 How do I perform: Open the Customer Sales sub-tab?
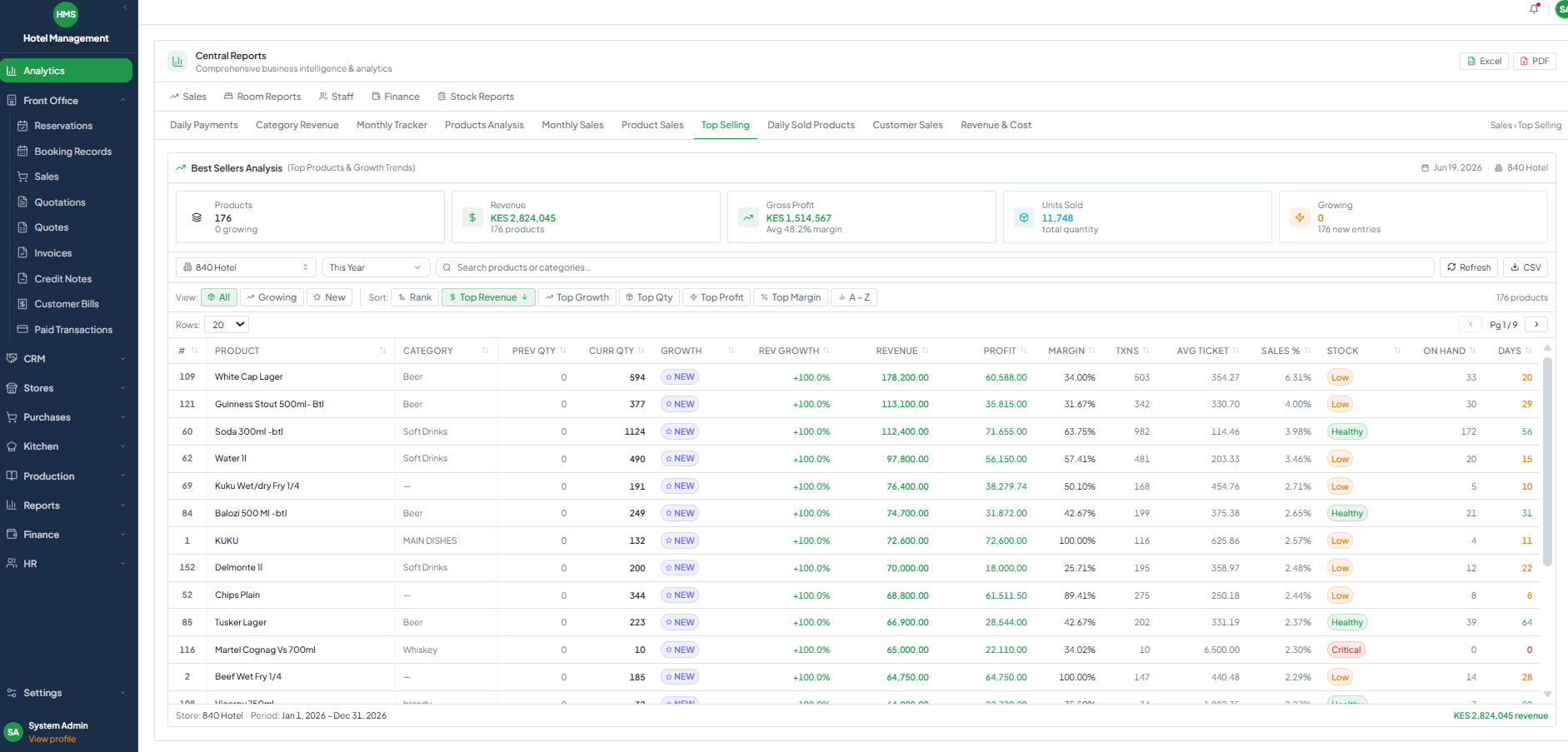(x=907, y=125)
